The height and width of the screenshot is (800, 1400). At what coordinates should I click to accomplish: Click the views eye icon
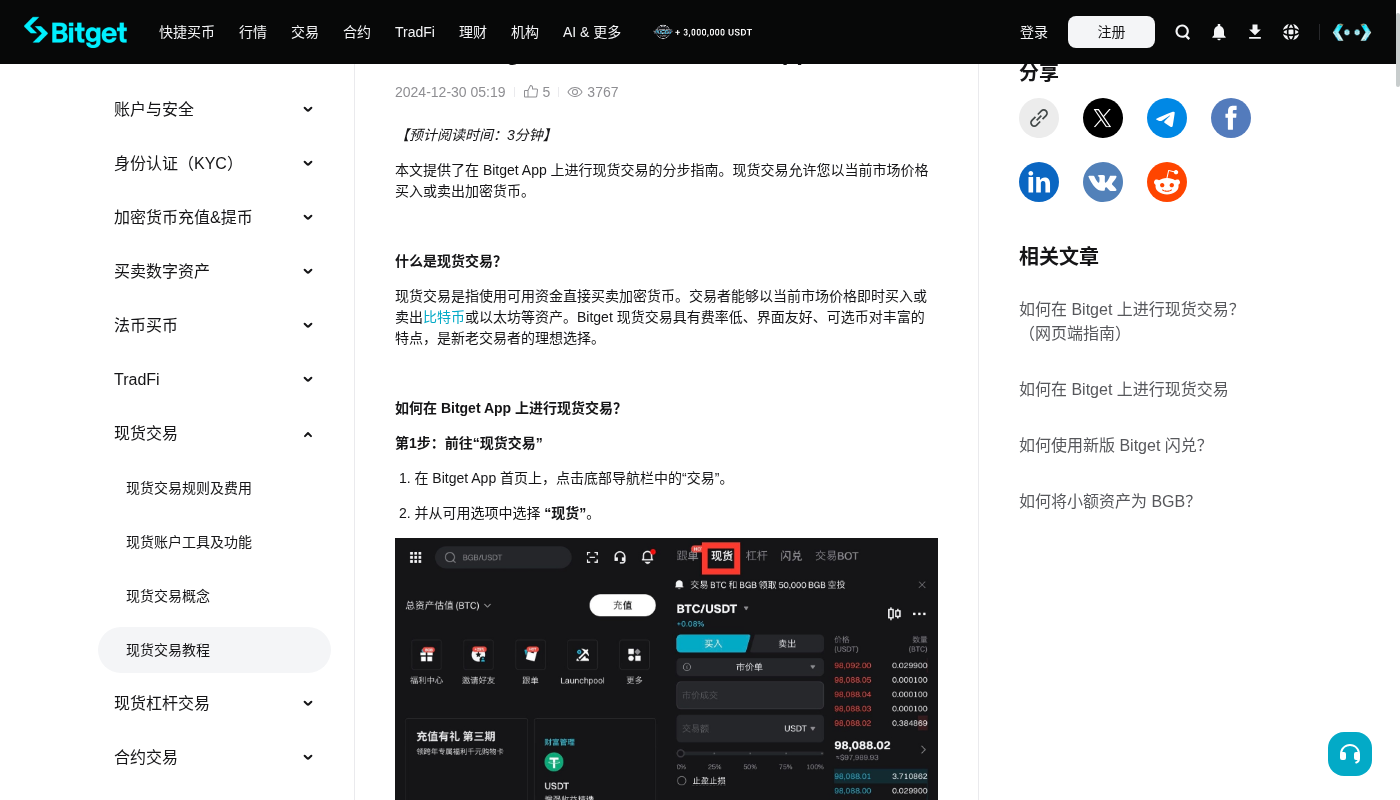click(575, 92)
